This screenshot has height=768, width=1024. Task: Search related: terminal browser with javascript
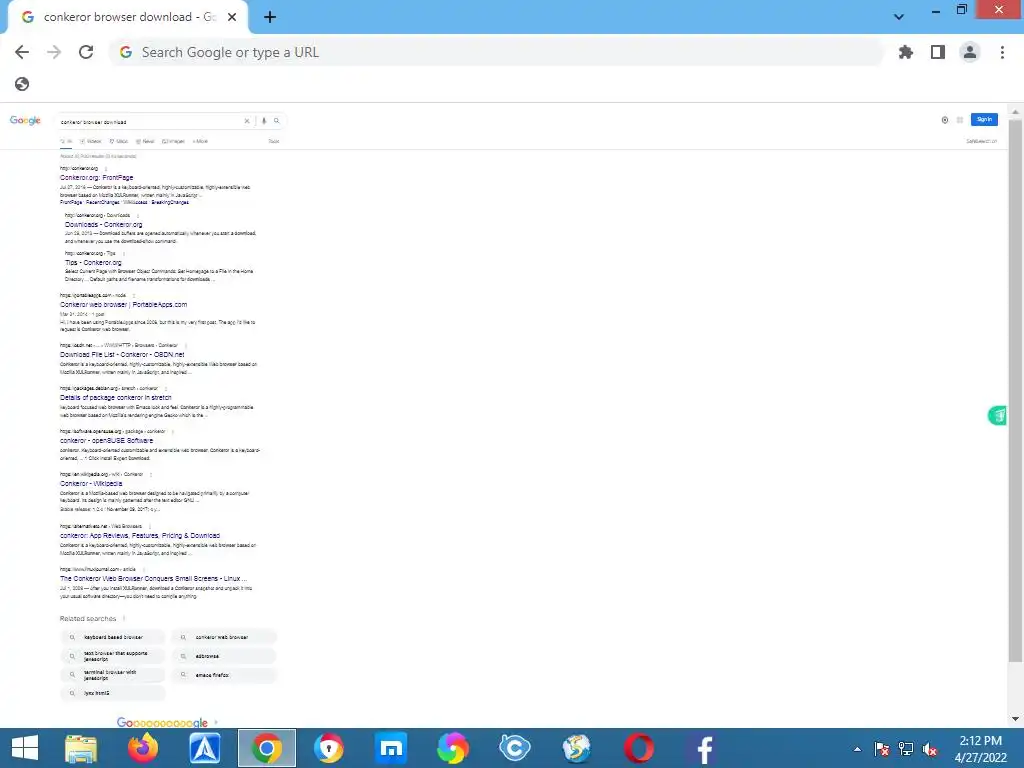point(113,675)
